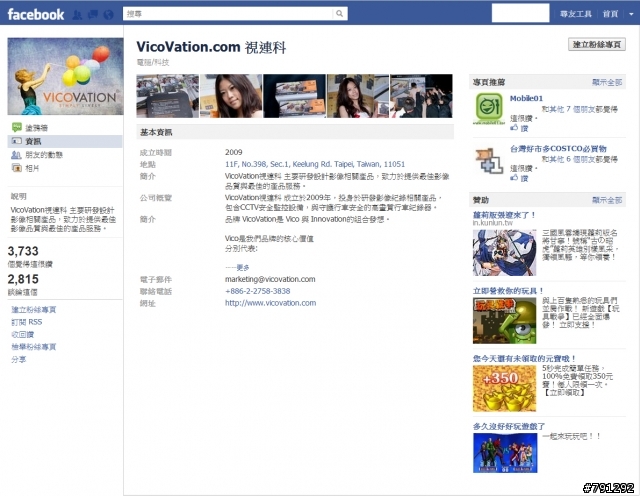
Task: Open second photo thumbnail of woman
Action: pos(231,96)
